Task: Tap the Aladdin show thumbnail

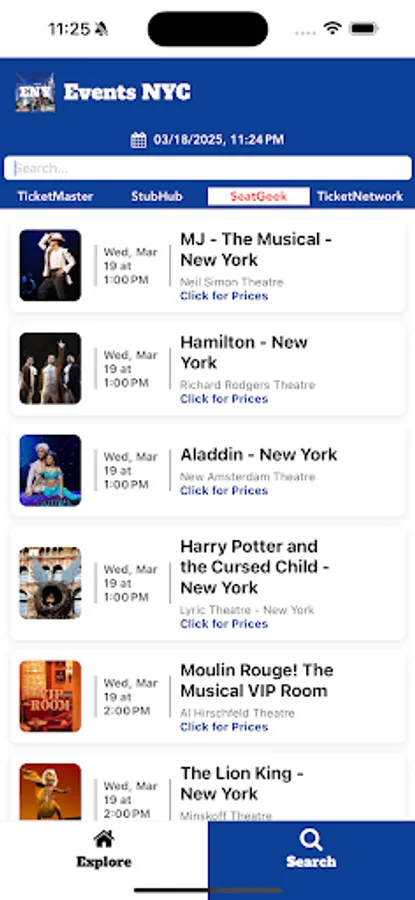Action: [50, 470]
